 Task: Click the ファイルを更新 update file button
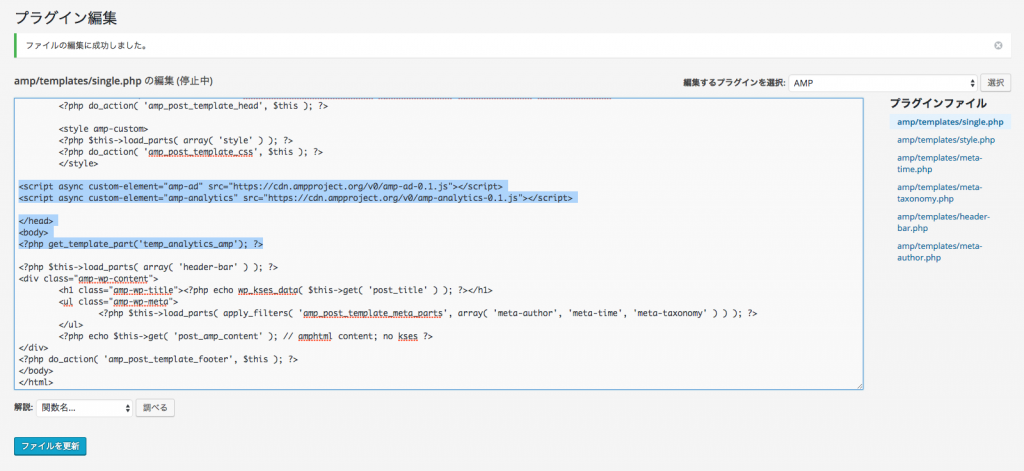pos(50,446)
